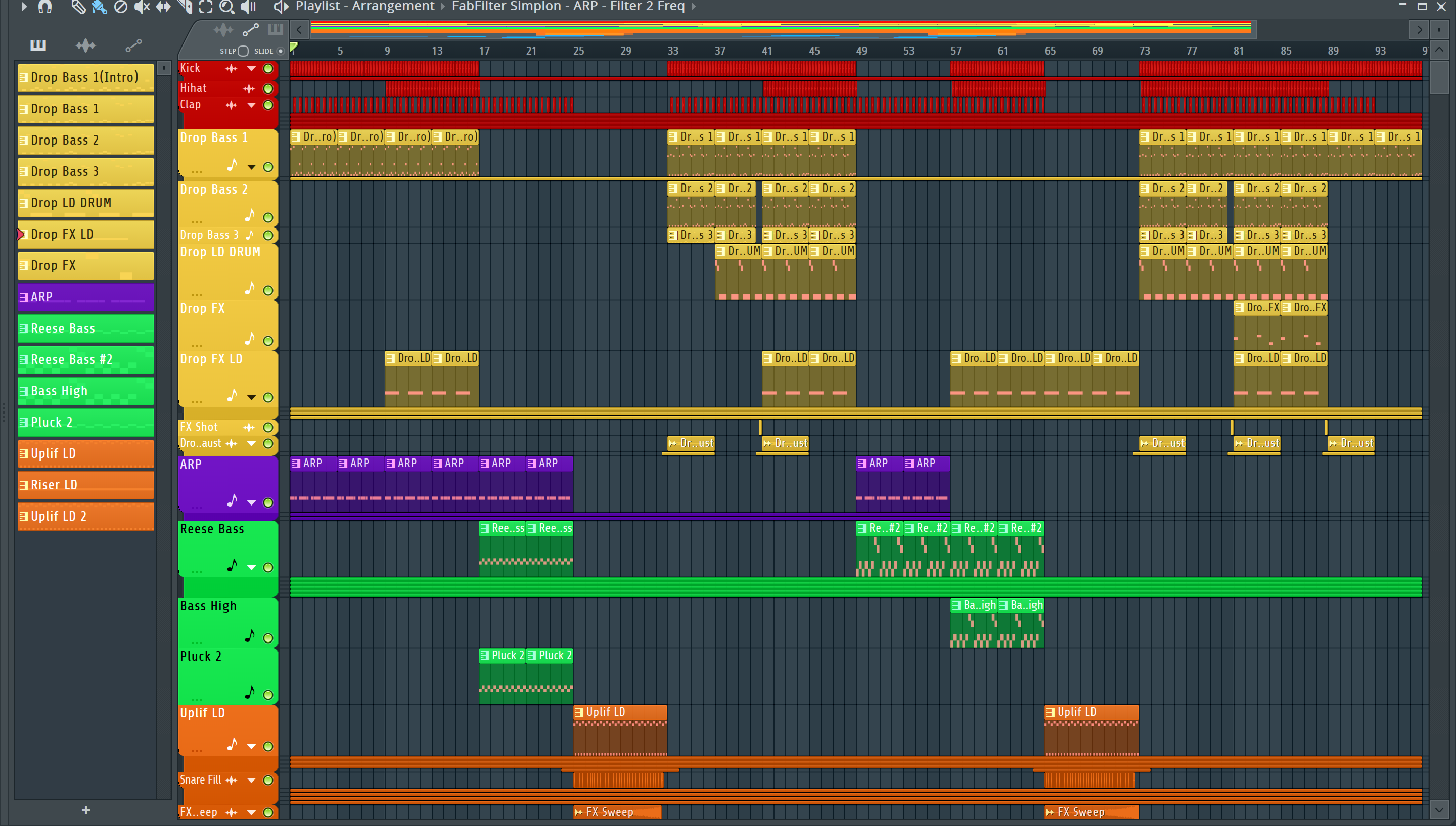This screenshot has height=826, width=1456.
Task: Click the timeline scroll right arrow
Action: point(1419,29)
